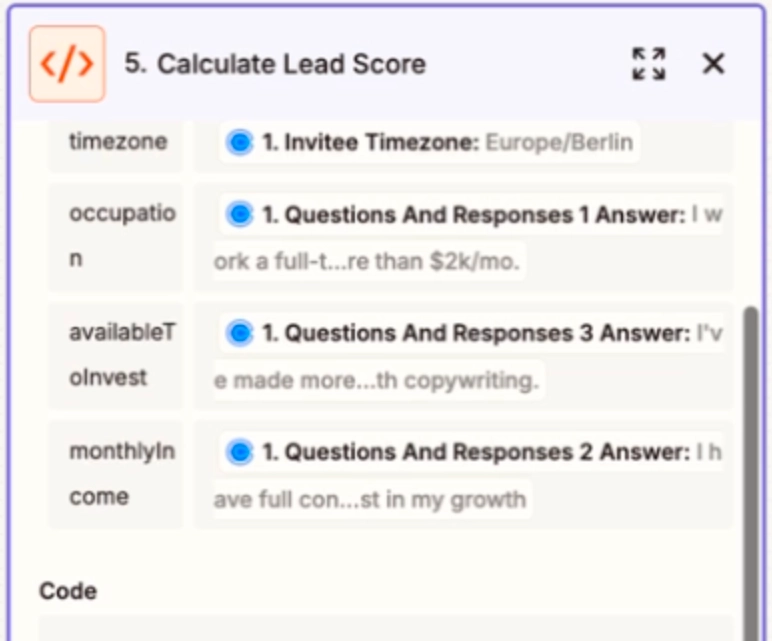Click the blue icon in Invitee Timezone pill
This screenshot has height=641, width=772.
pyautogui.click(x=239, y=143)
